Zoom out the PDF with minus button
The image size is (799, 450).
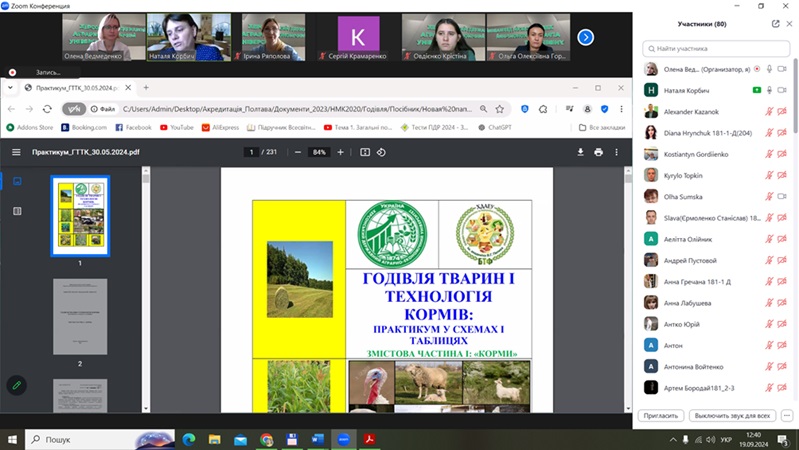(298, 152)
